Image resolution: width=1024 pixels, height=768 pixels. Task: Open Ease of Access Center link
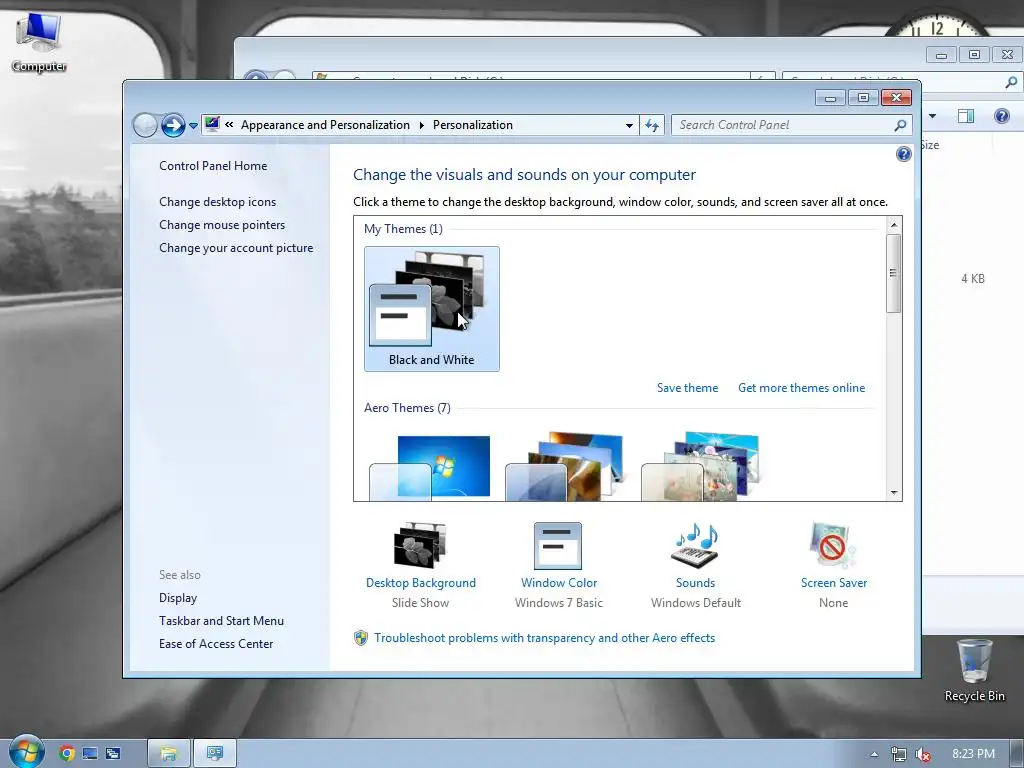(x=216, y=643)
